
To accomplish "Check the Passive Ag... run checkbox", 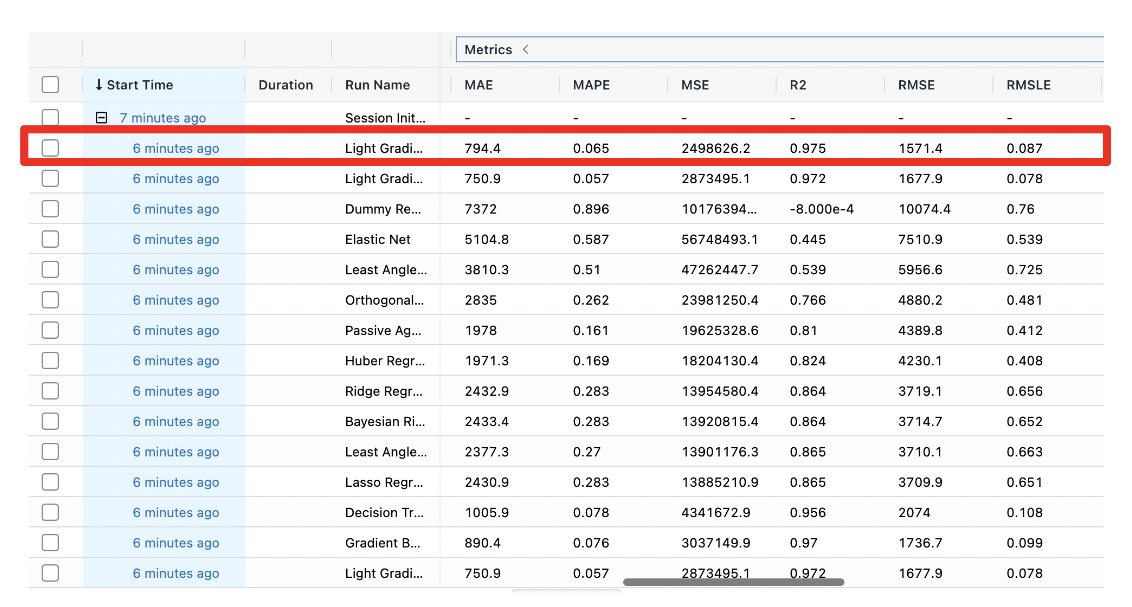I will tap(51, 330).
